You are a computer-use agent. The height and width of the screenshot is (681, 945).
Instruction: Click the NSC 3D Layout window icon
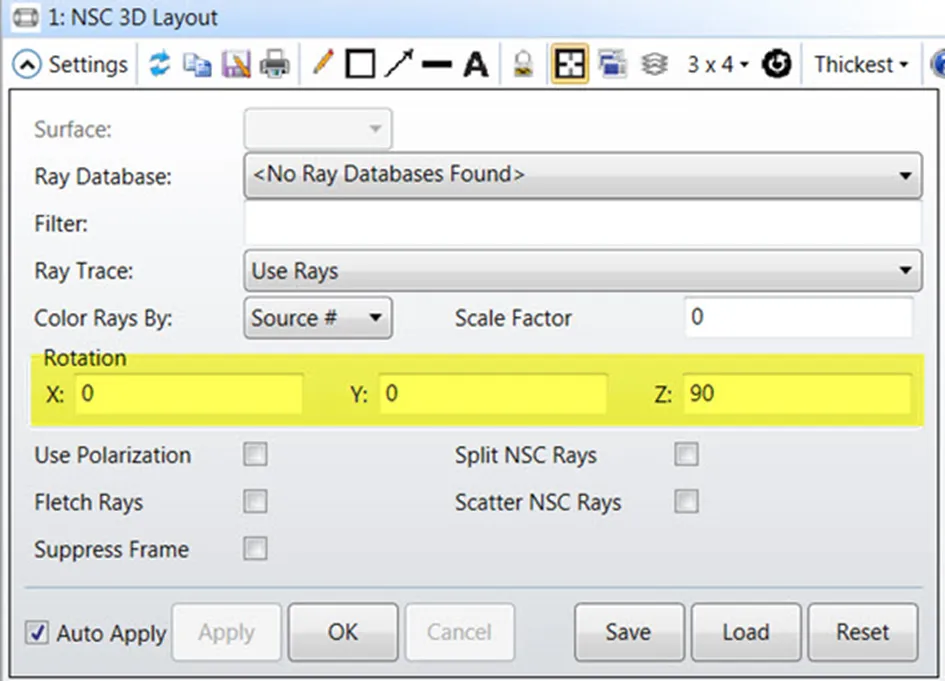click(x=25, y=17)
